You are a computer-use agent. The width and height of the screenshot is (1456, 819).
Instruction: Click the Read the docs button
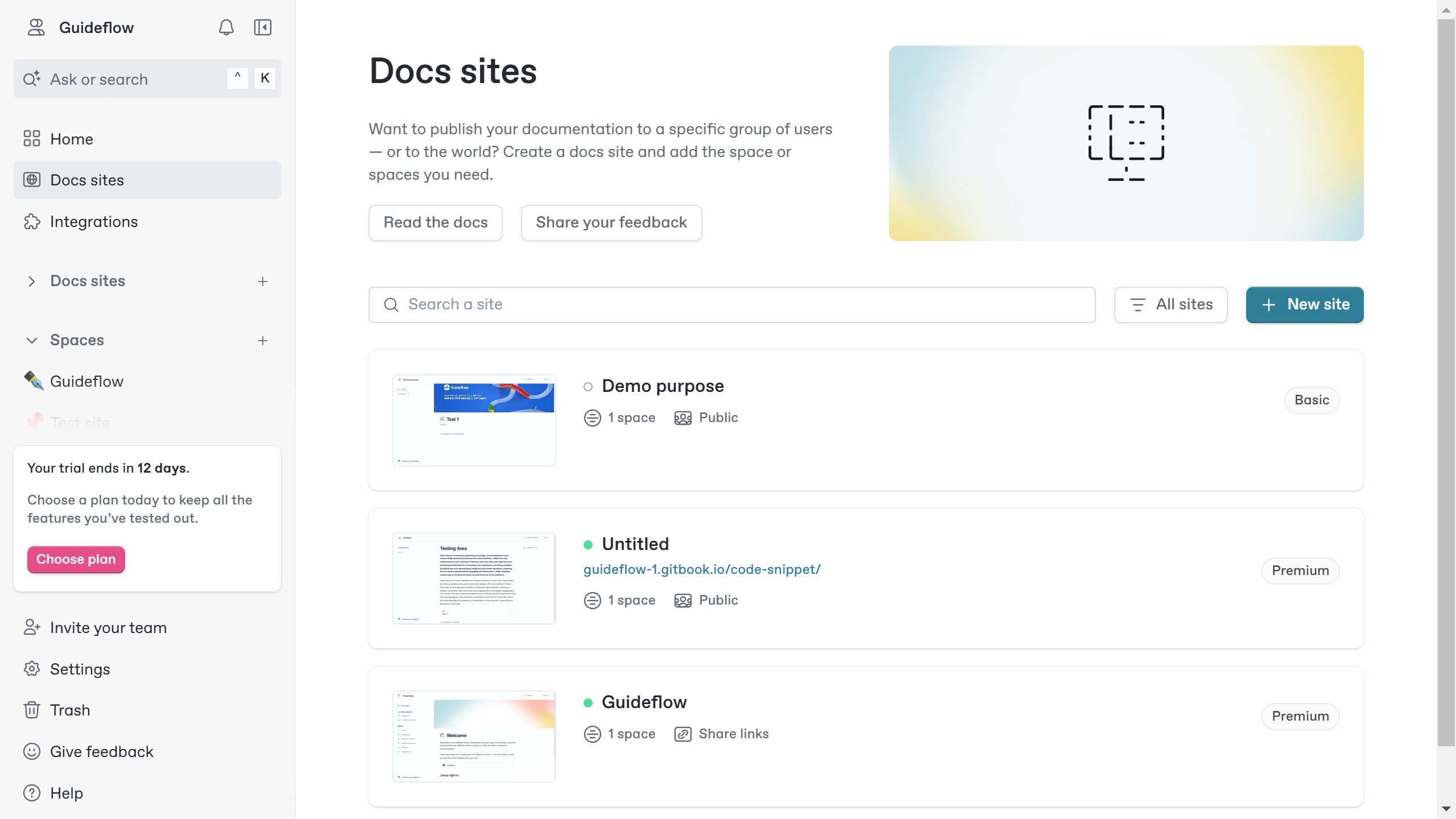pos(436,222)
